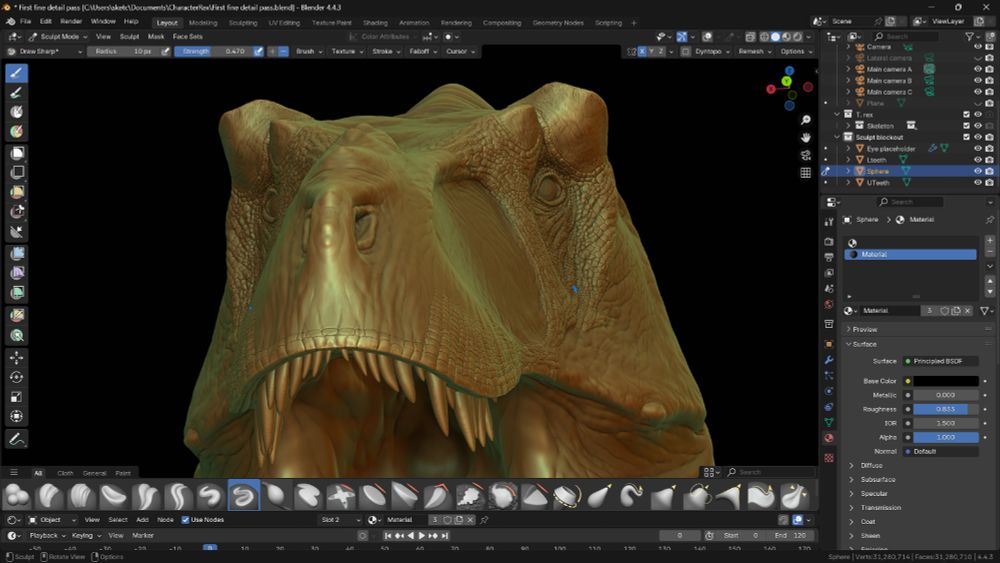Toggle X axis symmetry button
The image size is (1000, 563).
642,51
